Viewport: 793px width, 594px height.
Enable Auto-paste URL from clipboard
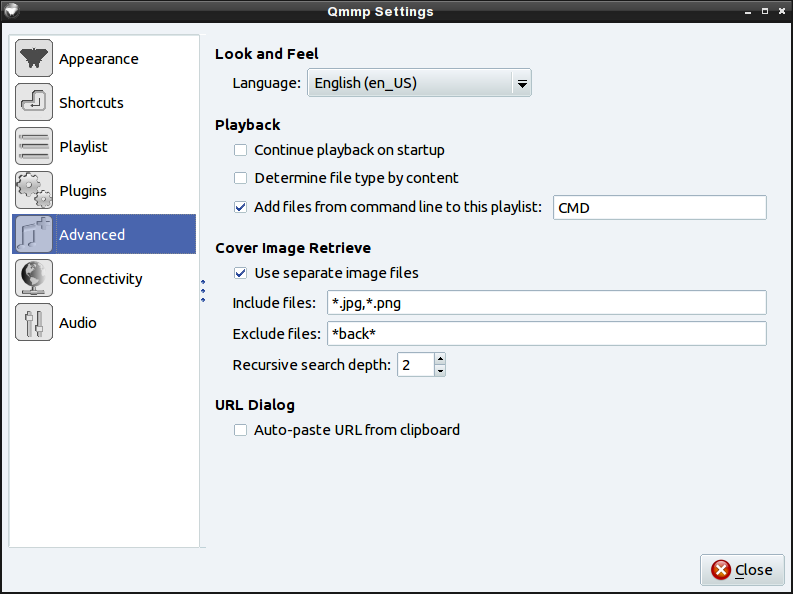point(240,430)
